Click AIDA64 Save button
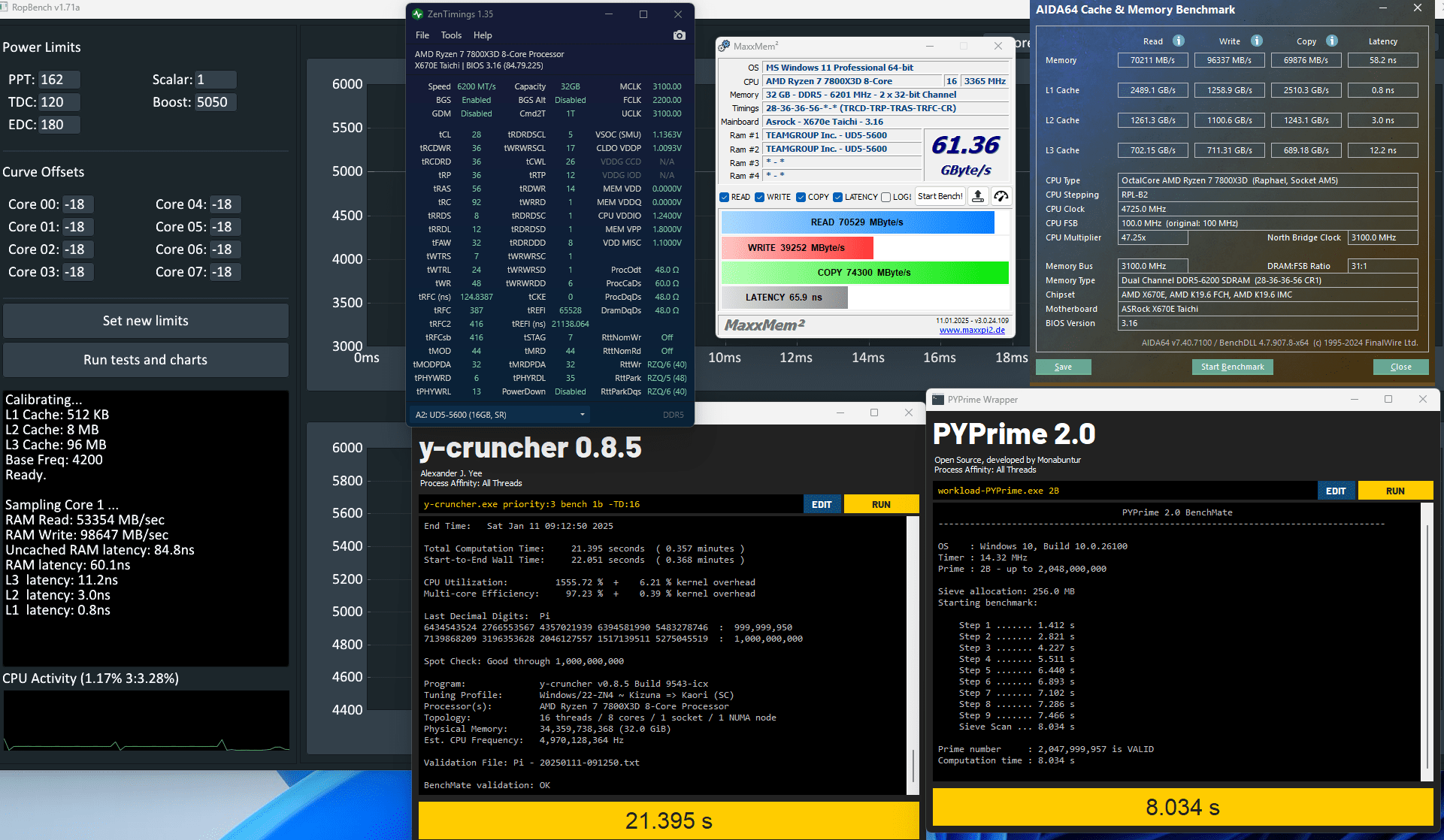This screenshot has height=840, width=1444. click(x=1063, y=367)
